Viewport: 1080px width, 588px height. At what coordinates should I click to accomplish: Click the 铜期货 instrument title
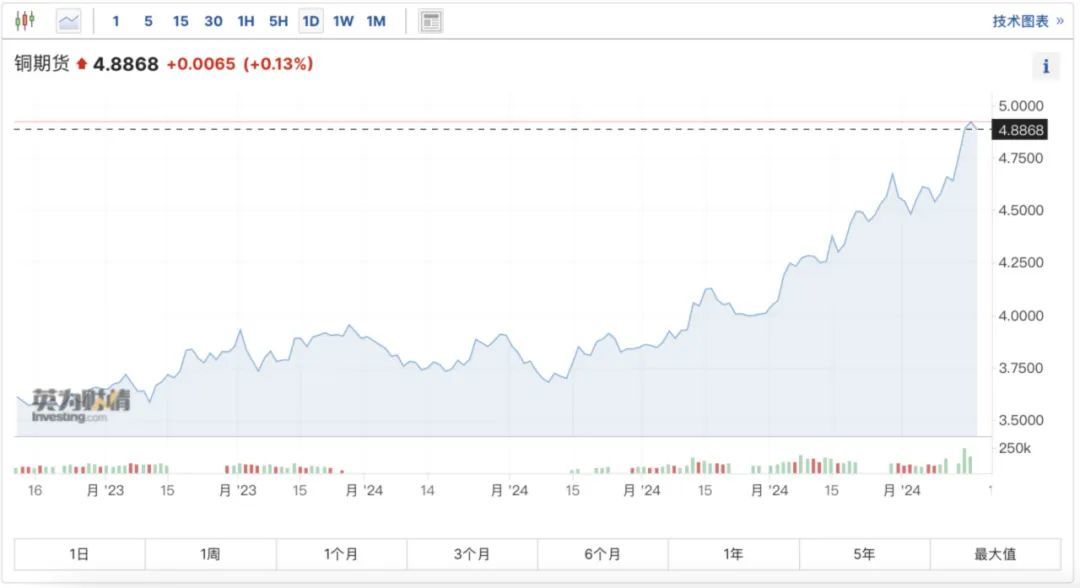[x=42, y=64]
